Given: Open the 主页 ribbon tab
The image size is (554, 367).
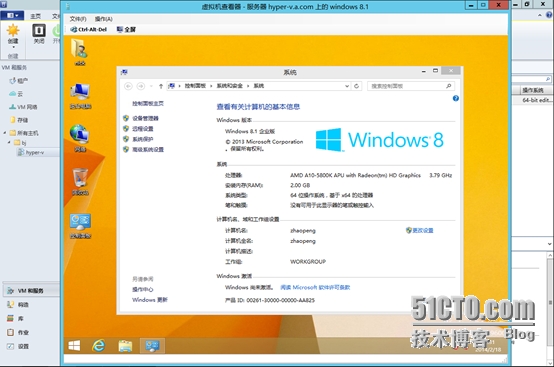Looking at the screenshot, I should (x=36, y=16).
